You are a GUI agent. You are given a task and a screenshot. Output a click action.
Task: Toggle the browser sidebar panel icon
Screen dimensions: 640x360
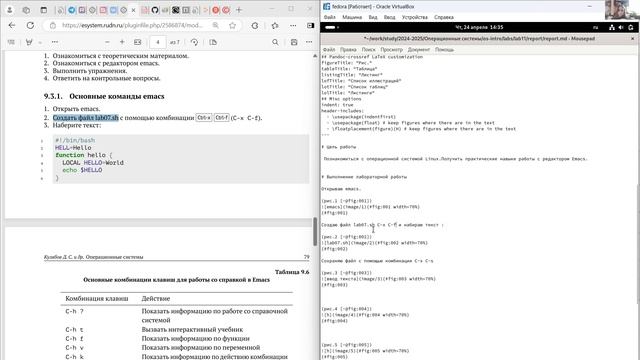click(311, 25)
